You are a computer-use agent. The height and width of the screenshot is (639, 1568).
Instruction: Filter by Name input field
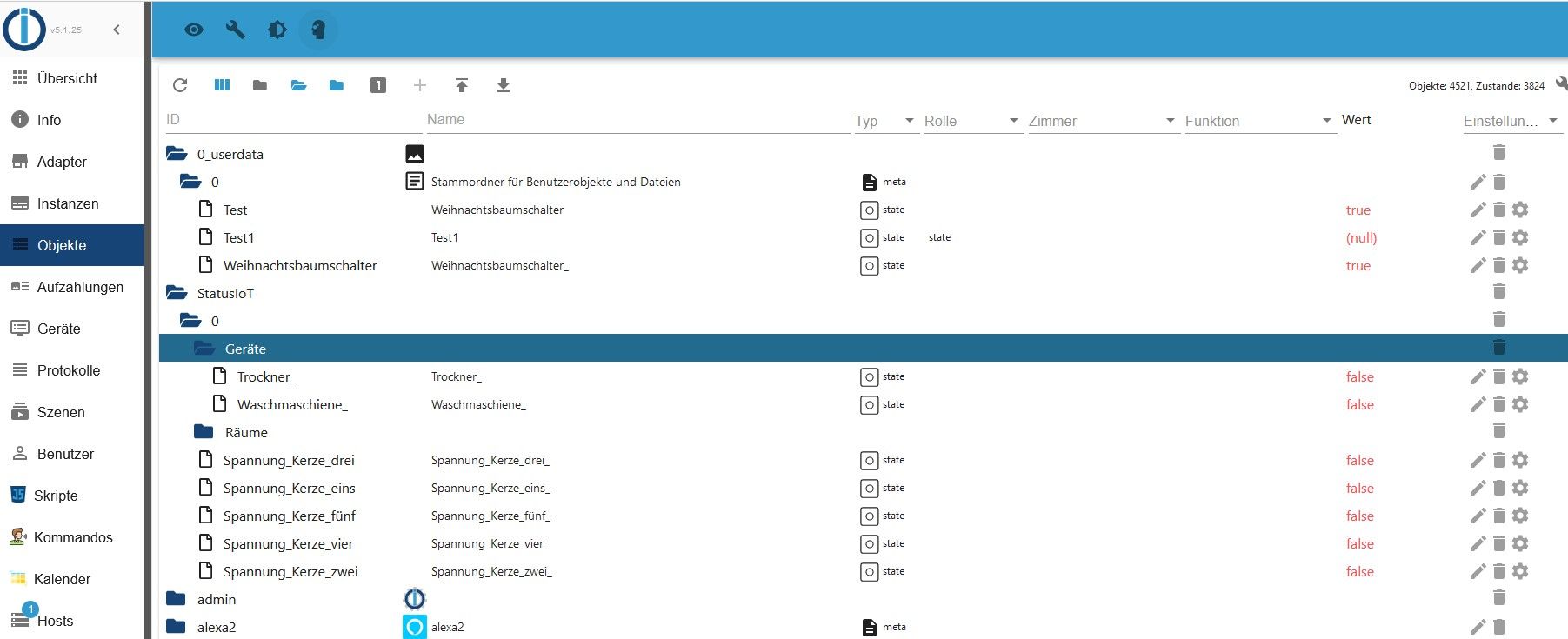point(637,120)
